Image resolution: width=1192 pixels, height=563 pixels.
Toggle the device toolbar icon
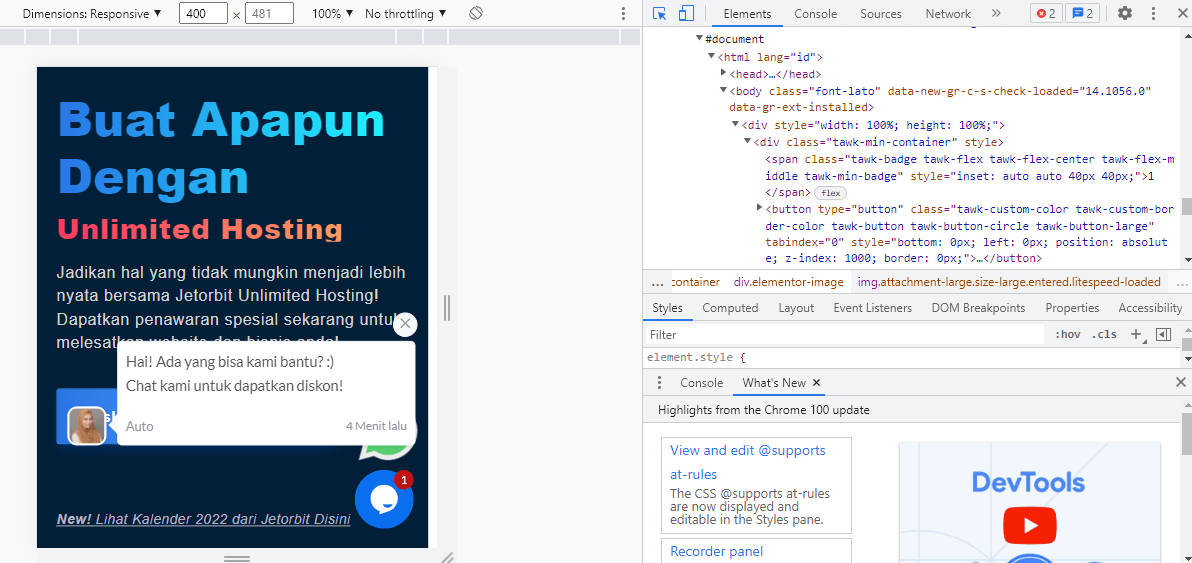686,13
